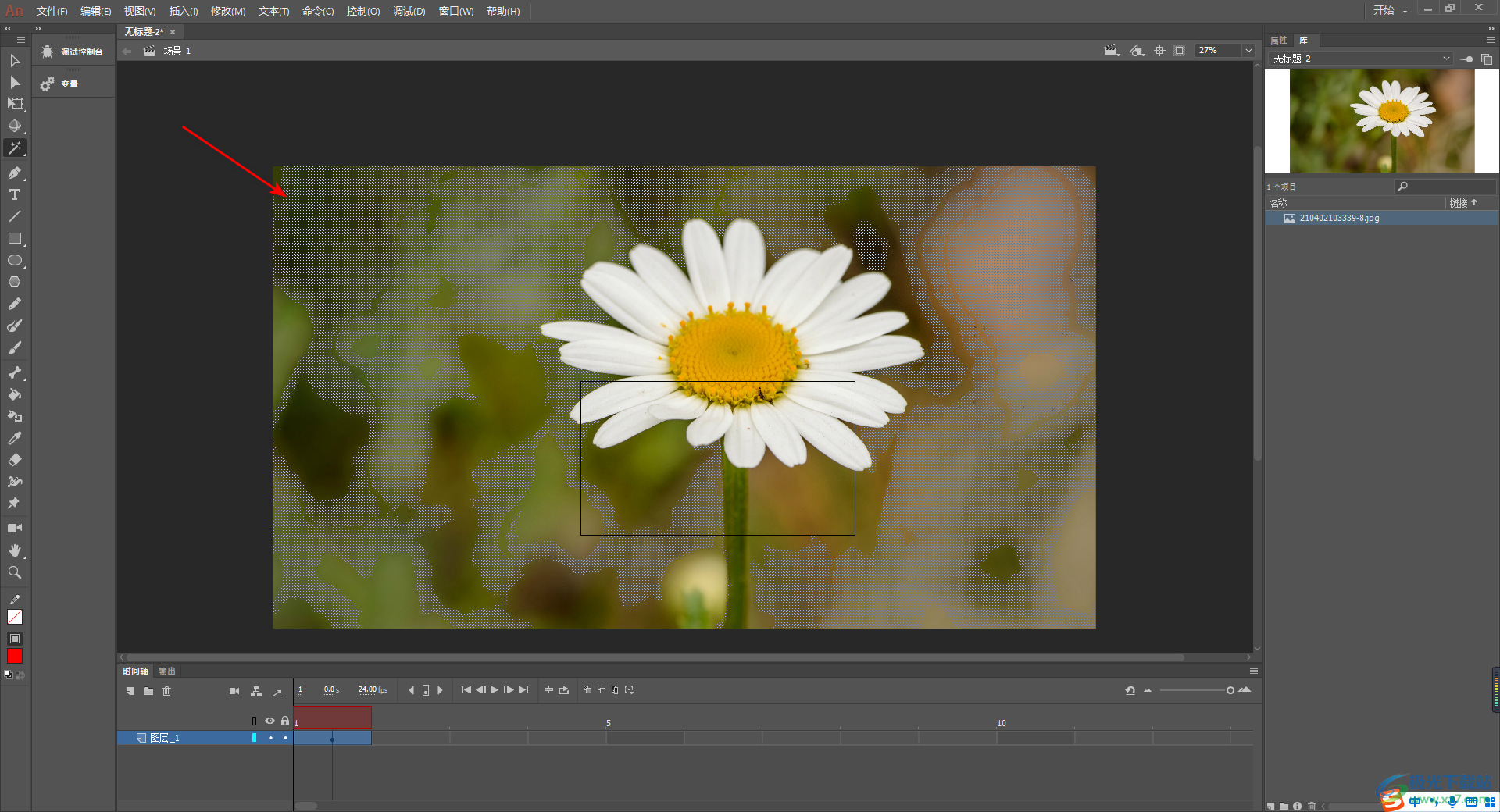Open the 调试控制台 panel

click(73, 52)
